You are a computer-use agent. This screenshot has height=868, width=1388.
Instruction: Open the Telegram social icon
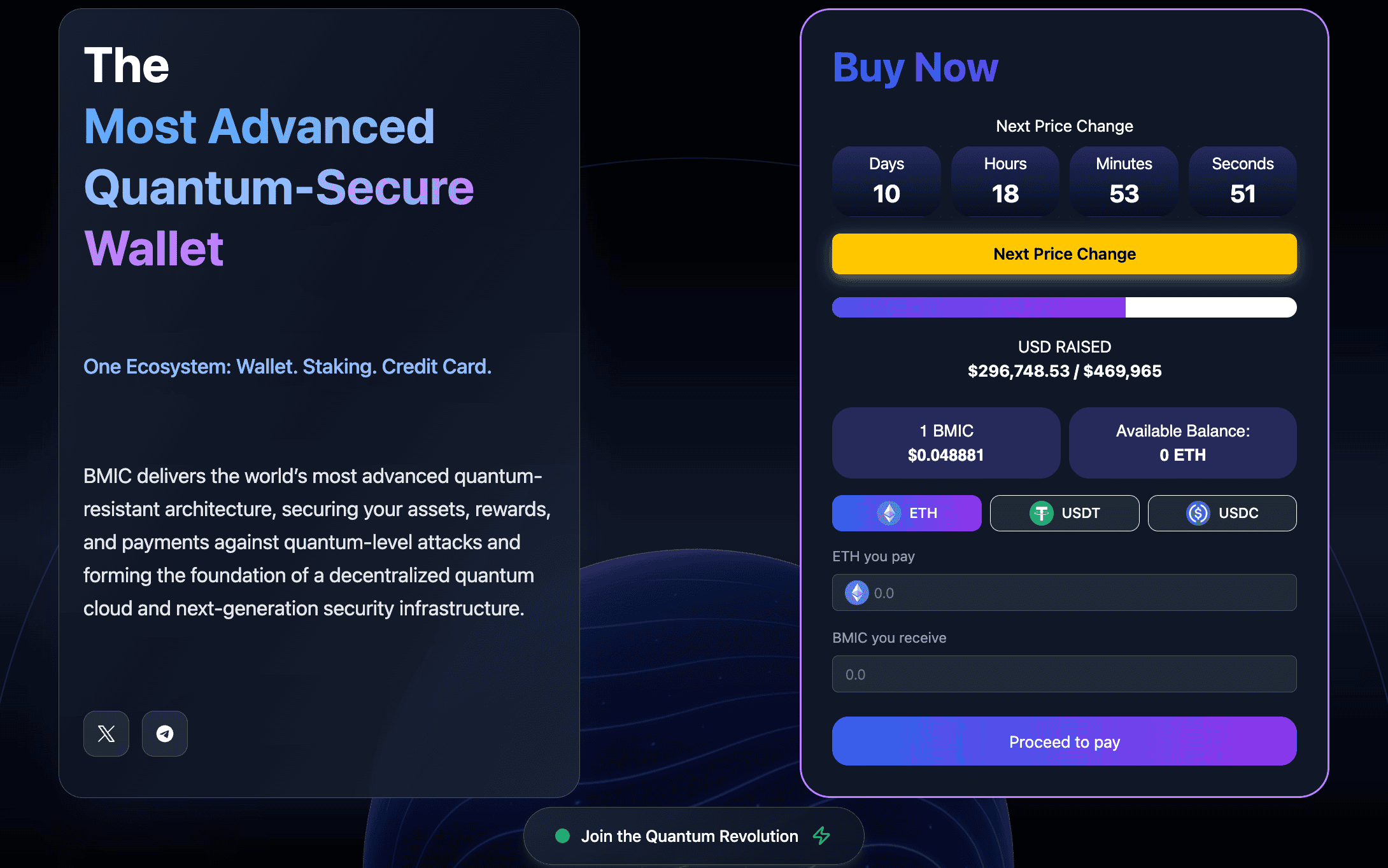pyautogui.click(x=164, y=734)
